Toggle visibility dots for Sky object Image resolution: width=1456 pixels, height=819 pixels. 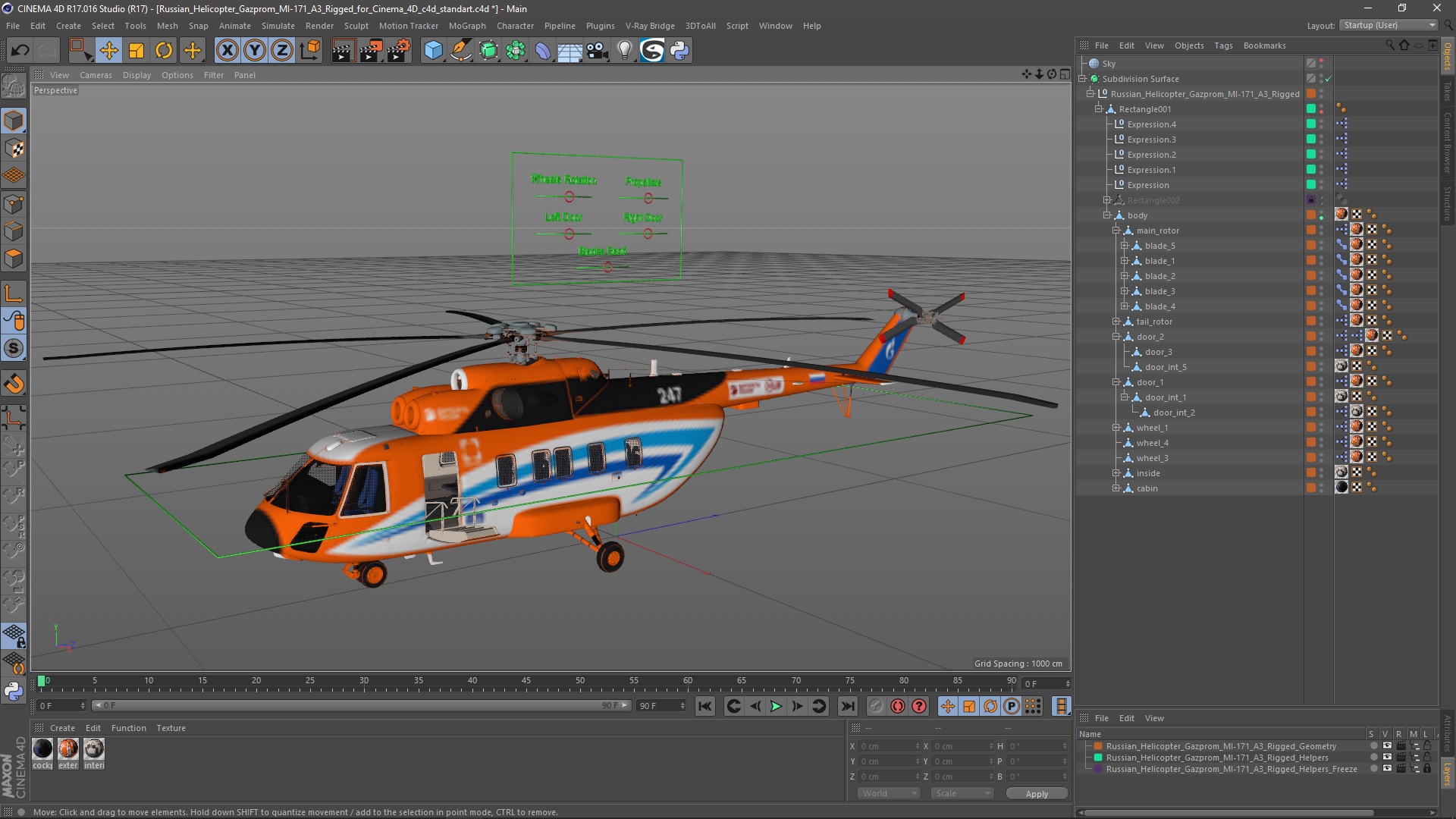(1322, 64)
